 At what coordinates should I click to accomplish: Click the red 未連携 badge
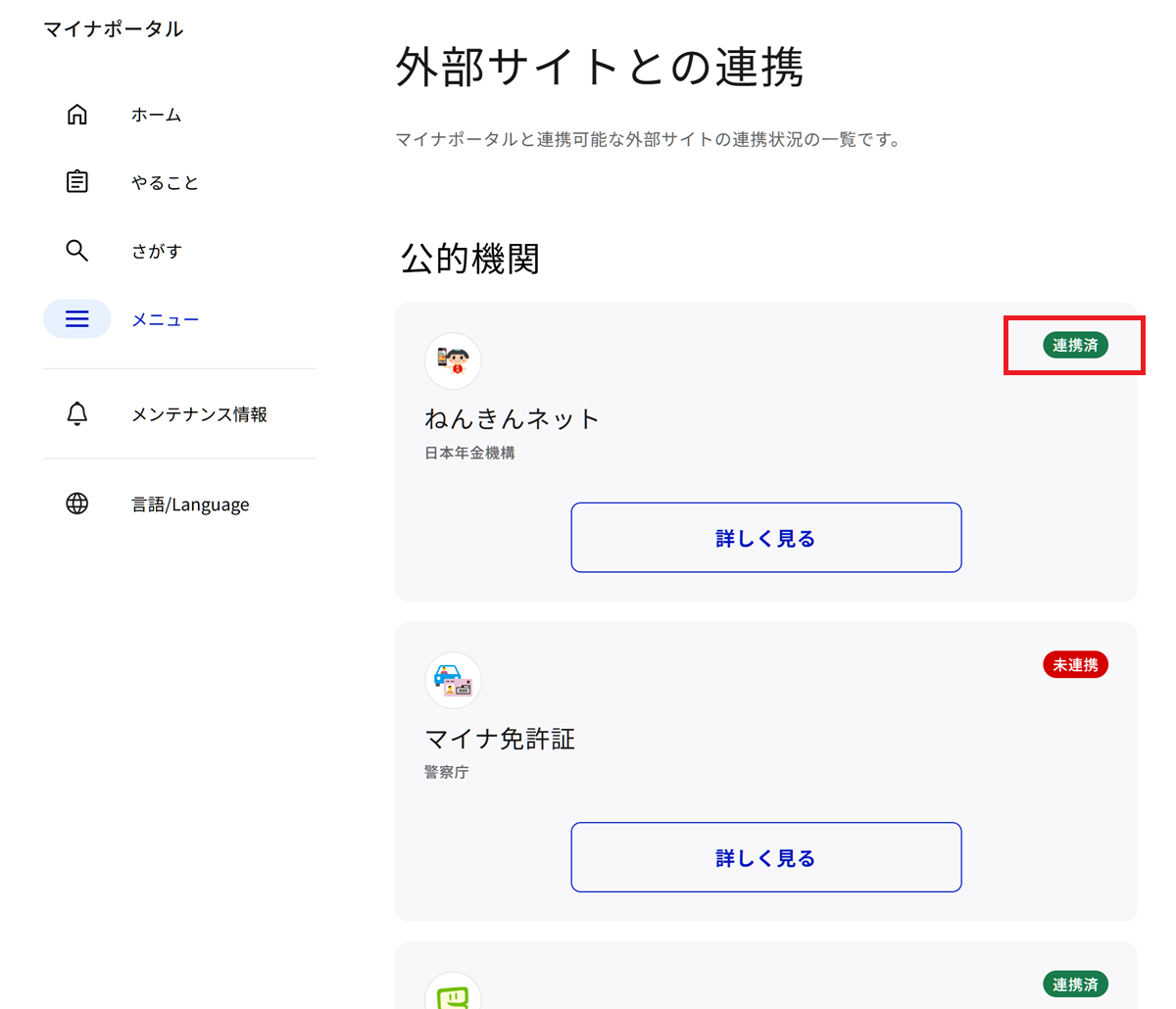click(1075, 665)
